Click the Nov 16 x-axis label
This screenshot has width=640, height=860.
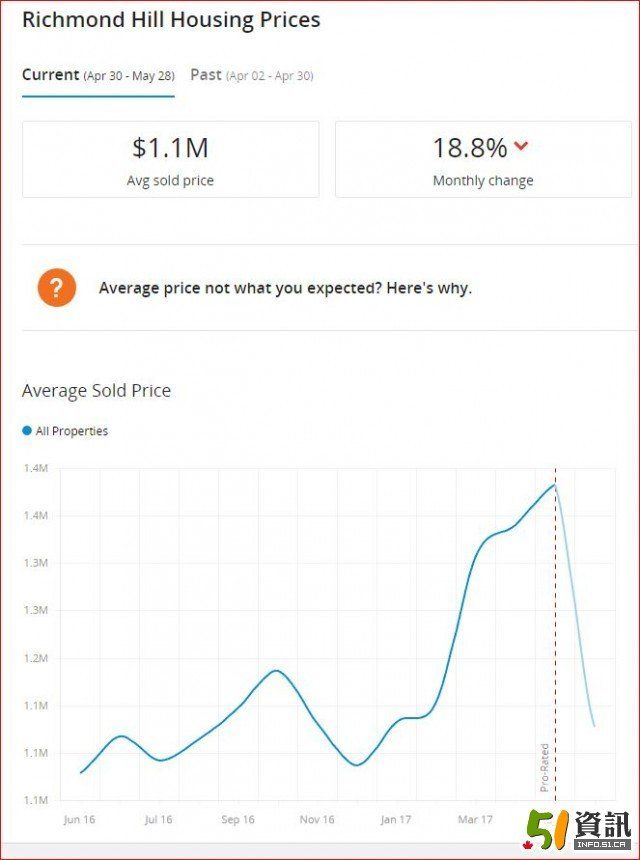(x=316, y=819)
